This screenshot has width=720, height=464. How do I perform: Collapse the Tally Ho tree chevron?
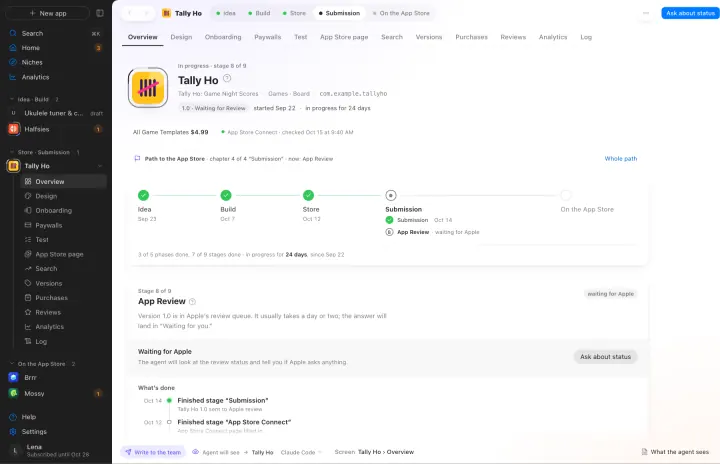point(100,166)
